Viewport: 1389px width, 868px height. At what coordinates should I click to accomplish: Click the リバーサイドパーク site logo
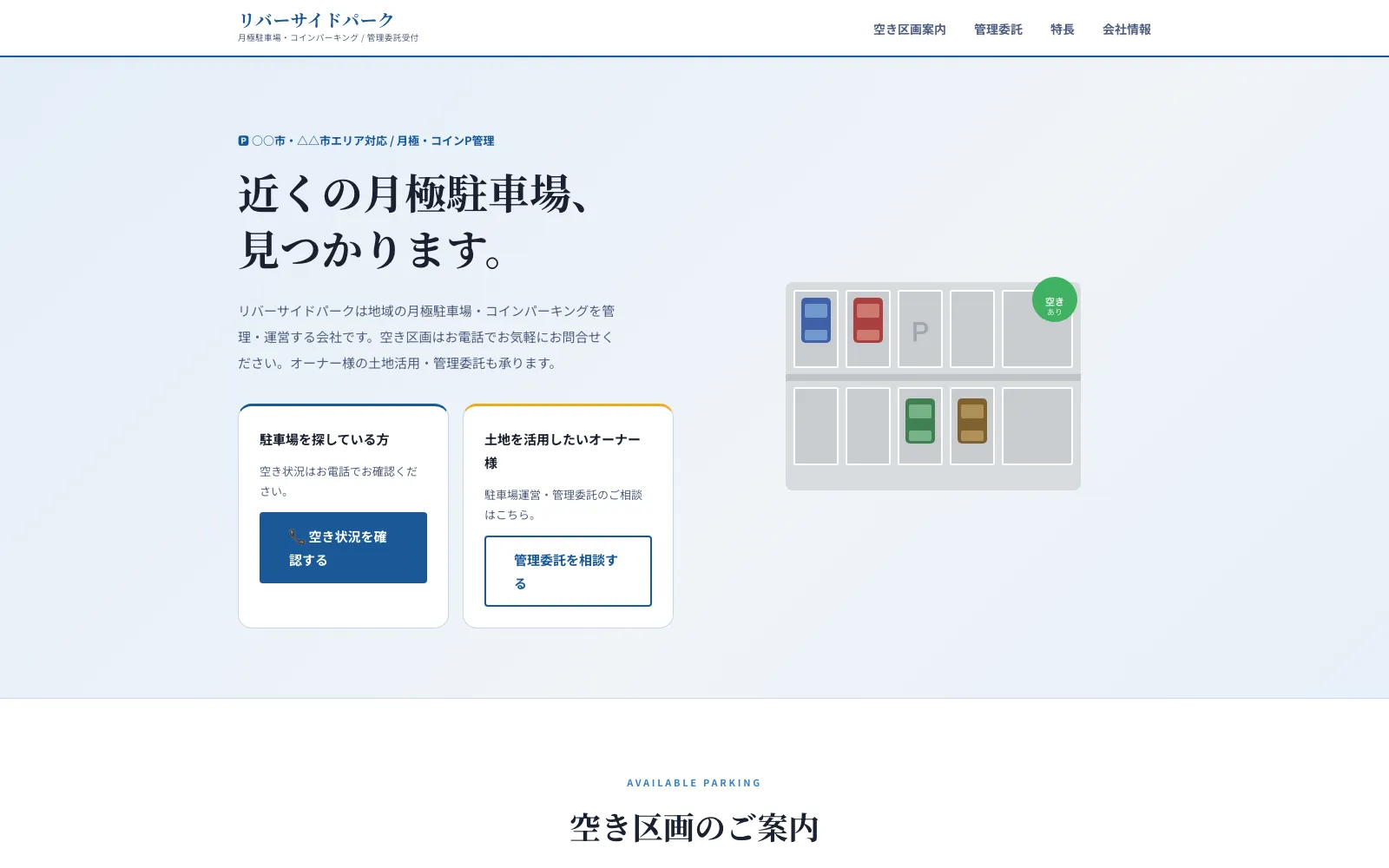click(317, 20)
